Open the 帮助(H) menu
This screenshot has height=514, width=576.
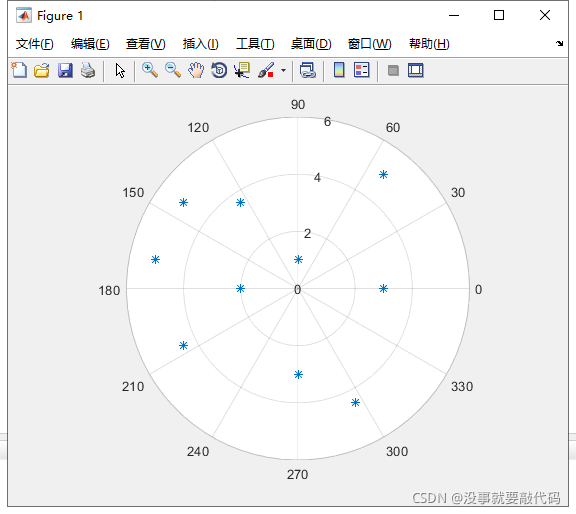[x=429, y=44]
